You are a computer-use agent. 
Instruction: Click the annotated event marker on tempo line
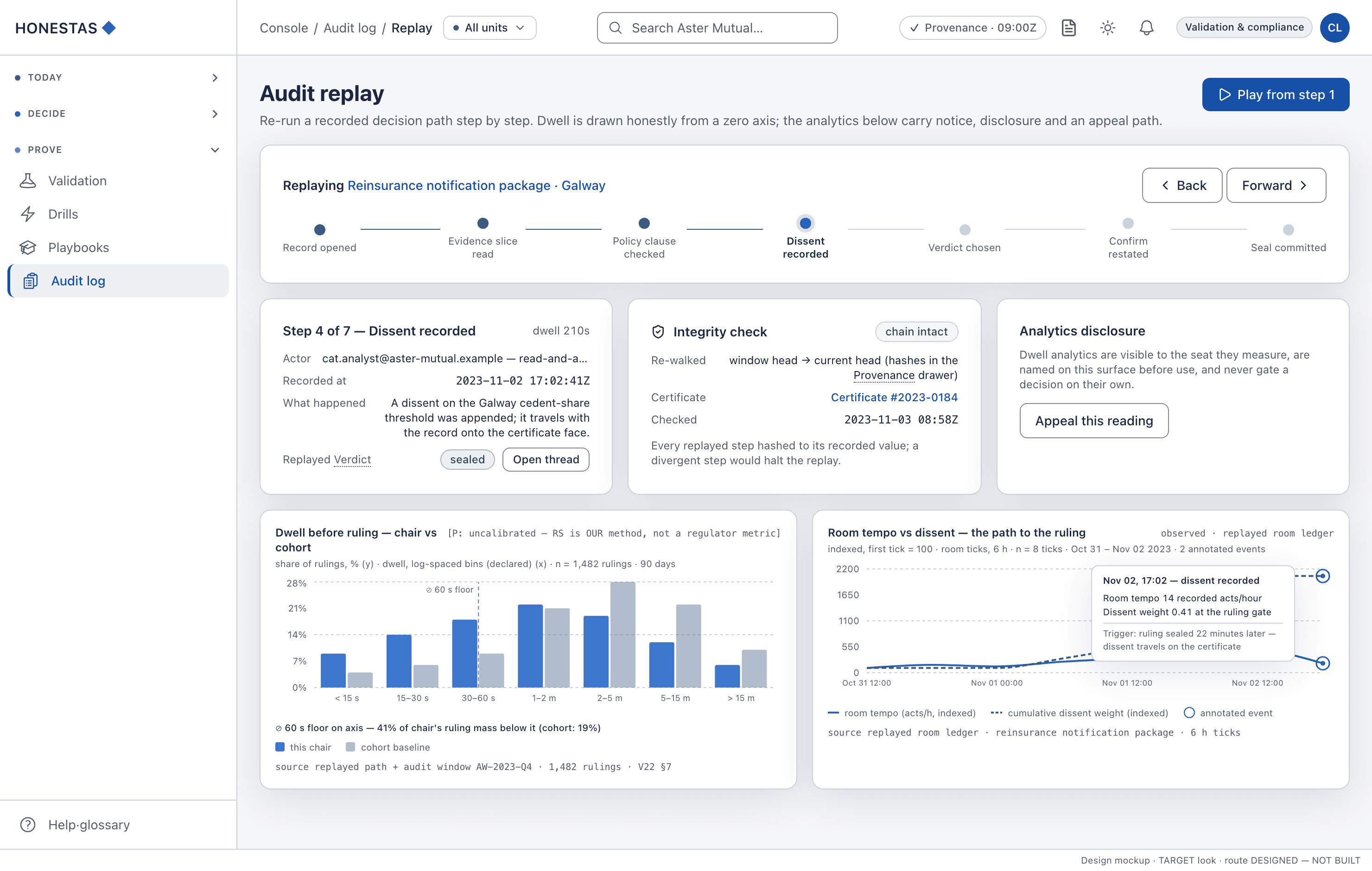pyautogui.click(x=1322, y=663)
